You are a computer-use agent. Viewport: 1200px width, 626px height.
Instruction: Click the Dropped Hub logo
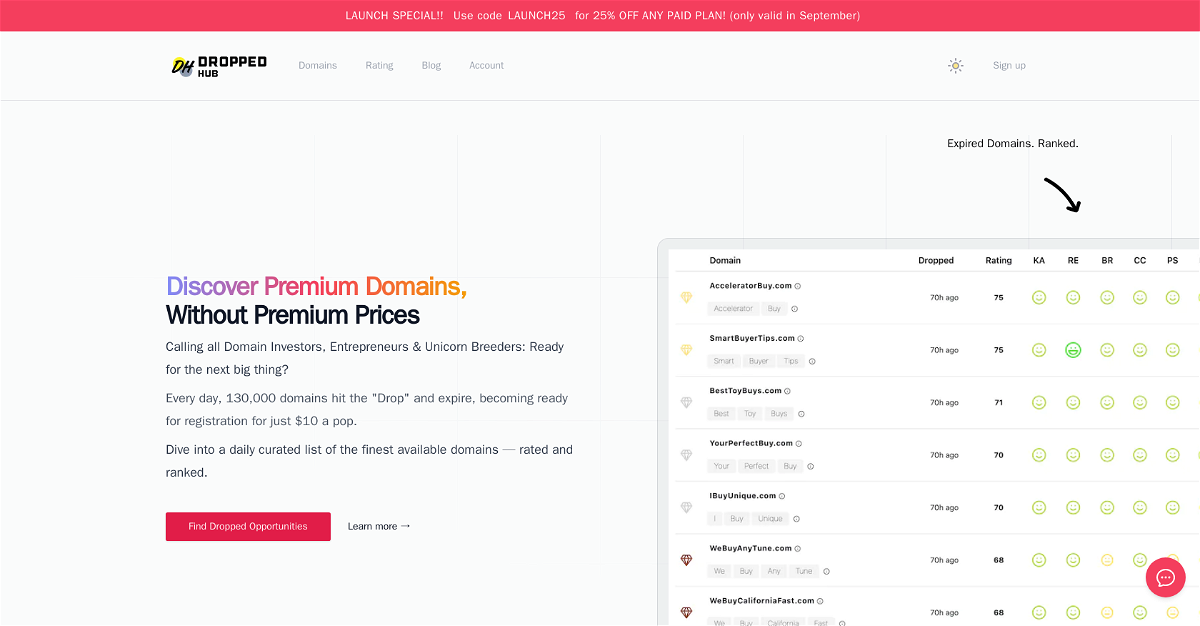pyautogui.click(x=219, y=66)
